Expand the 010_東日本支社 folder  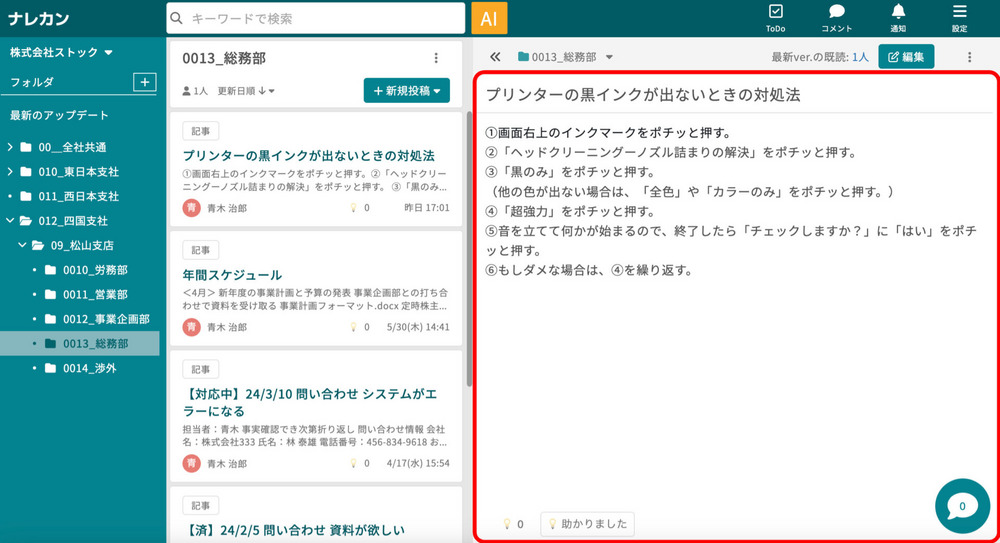click(10, 172)
